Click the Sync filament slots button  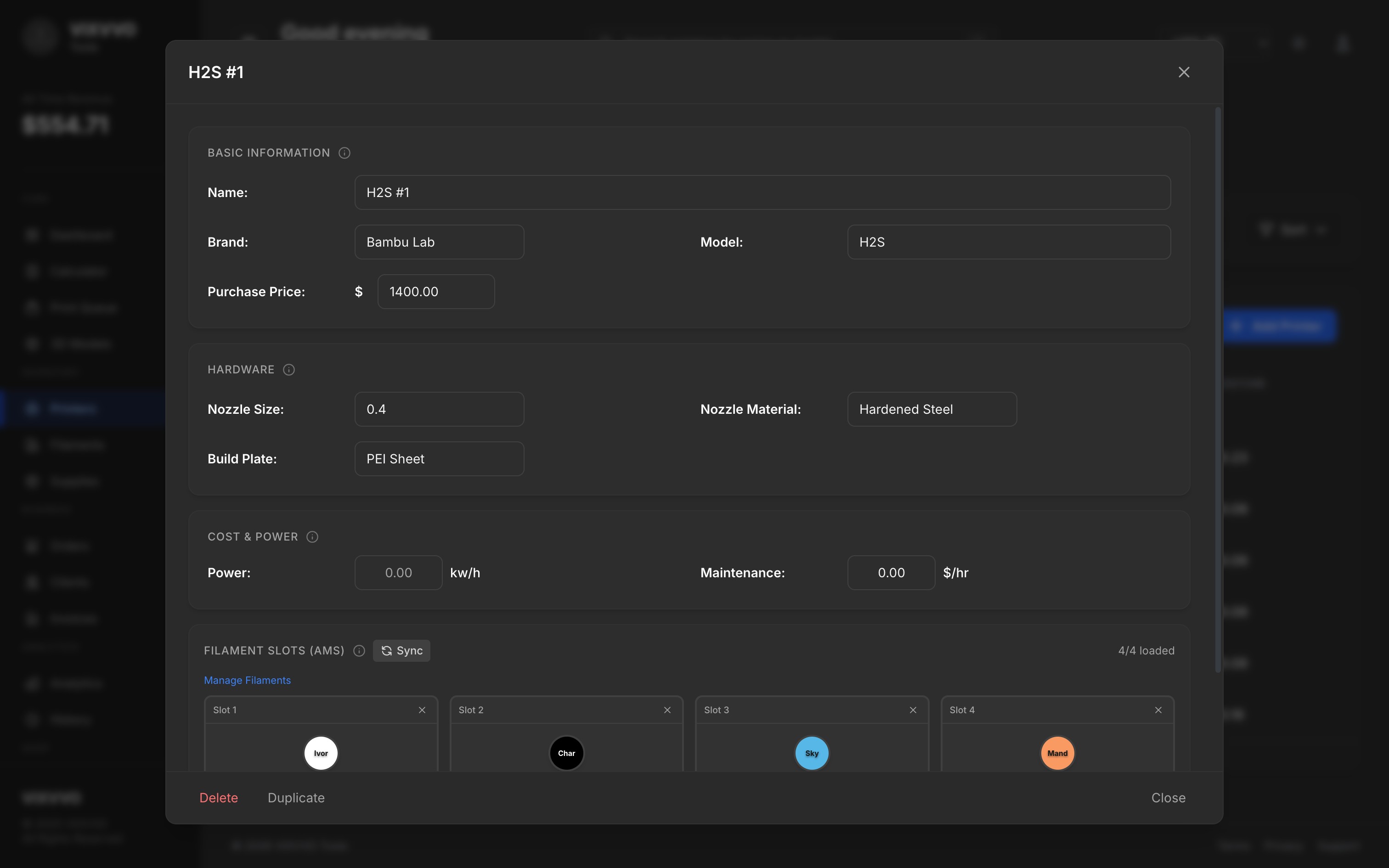[401, 650]
